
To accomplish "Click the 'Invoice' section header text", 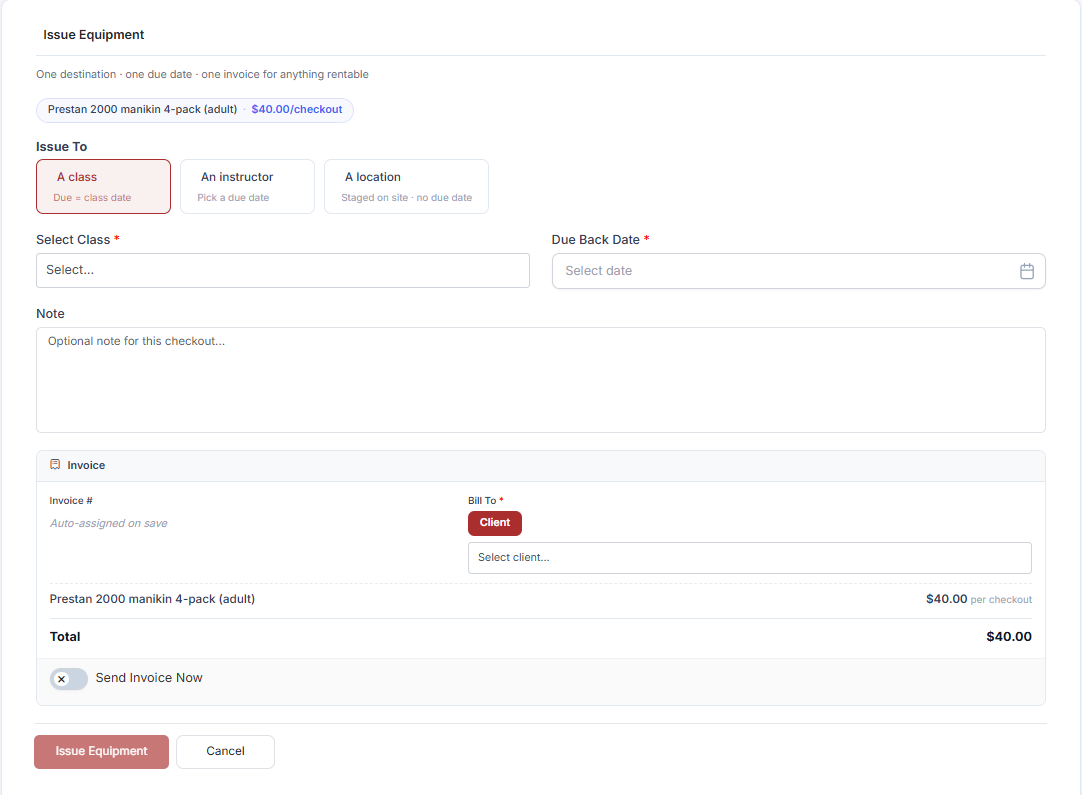I will [x=86, y=465].
